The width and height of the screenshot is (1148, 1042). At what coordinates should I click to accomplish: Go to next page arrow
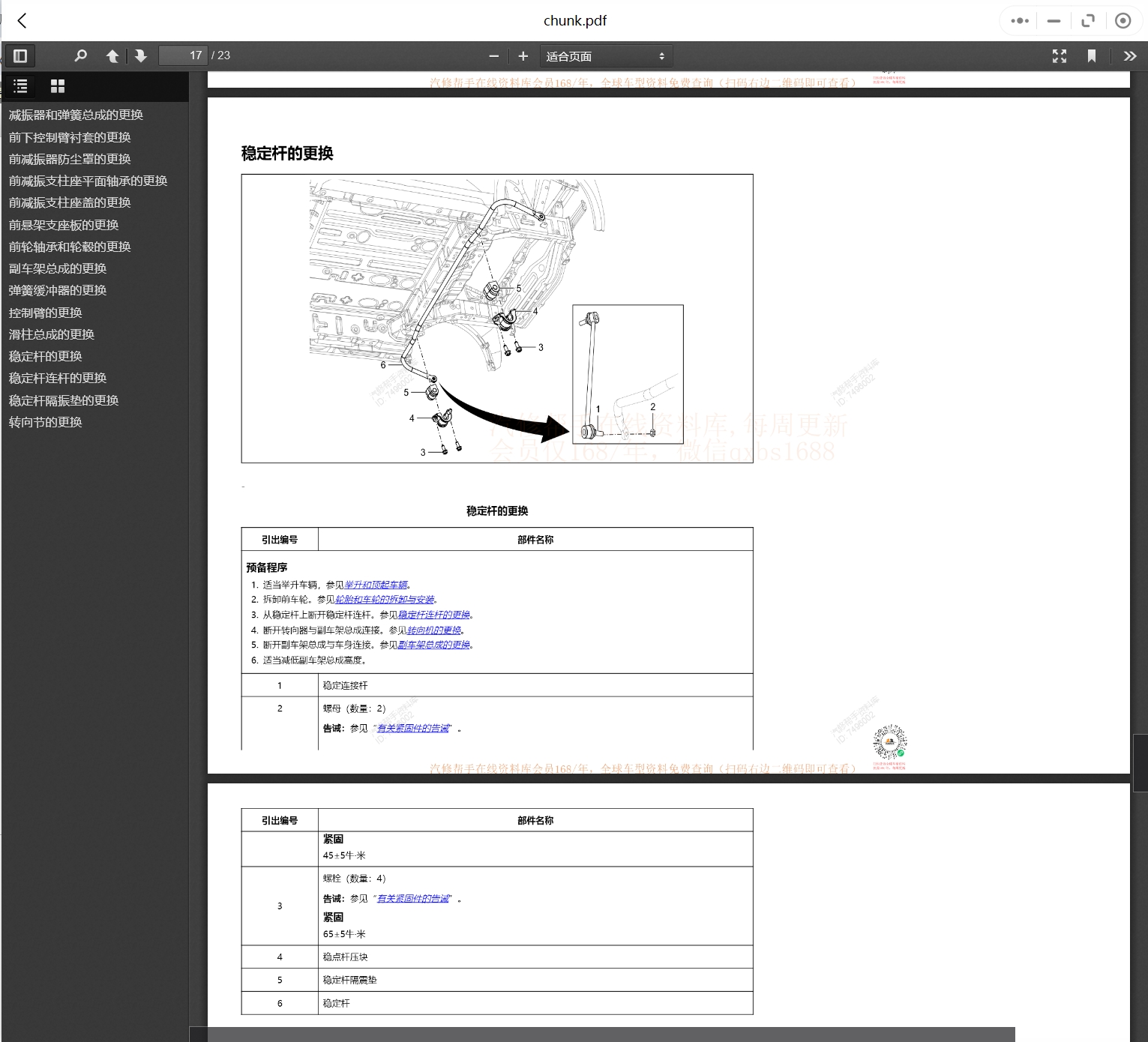[x=140, y=55]
